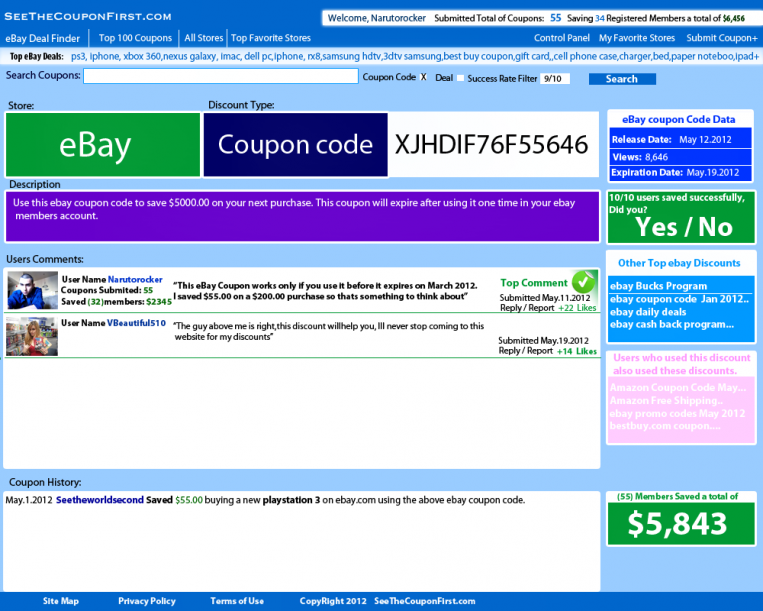Open the Success Rate Filter 9/10 box
This screenshot has height=611, width=763.
555,79
